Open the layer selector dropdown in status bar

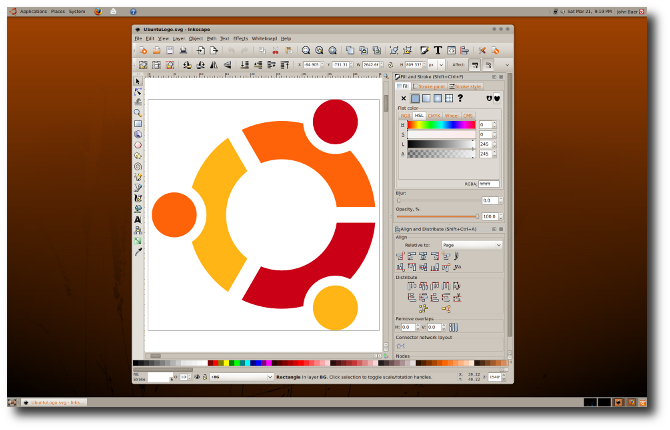[241, 377]
